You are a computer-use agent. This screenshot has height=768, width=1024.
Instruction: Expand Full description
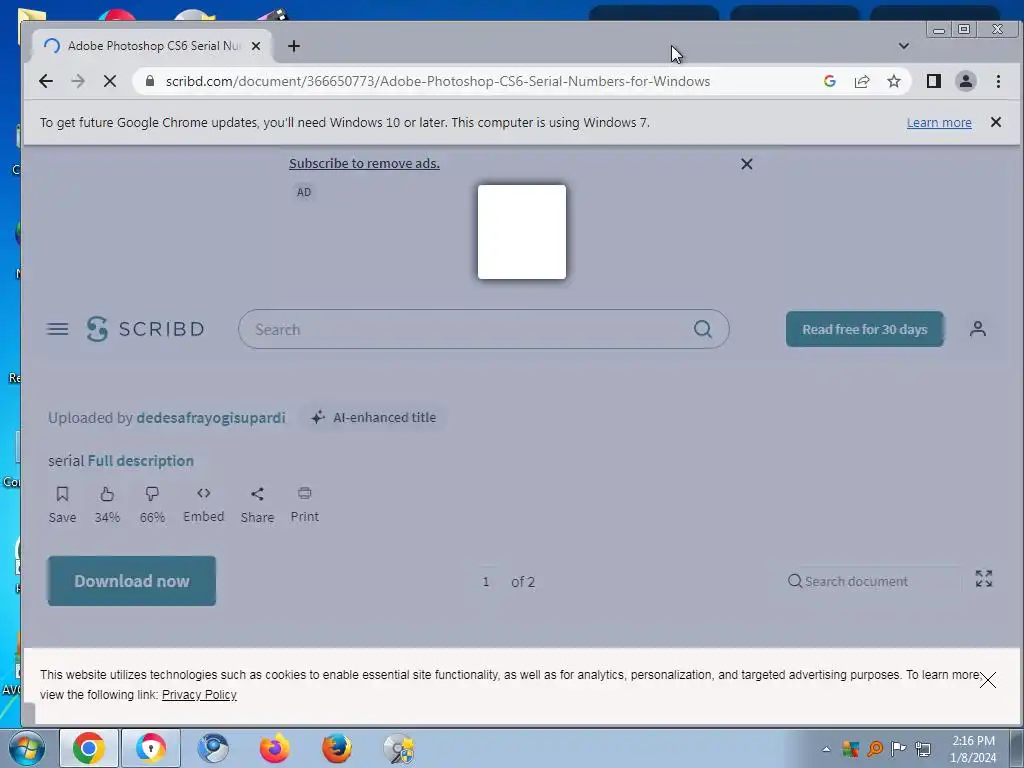[x=140, y=461]
